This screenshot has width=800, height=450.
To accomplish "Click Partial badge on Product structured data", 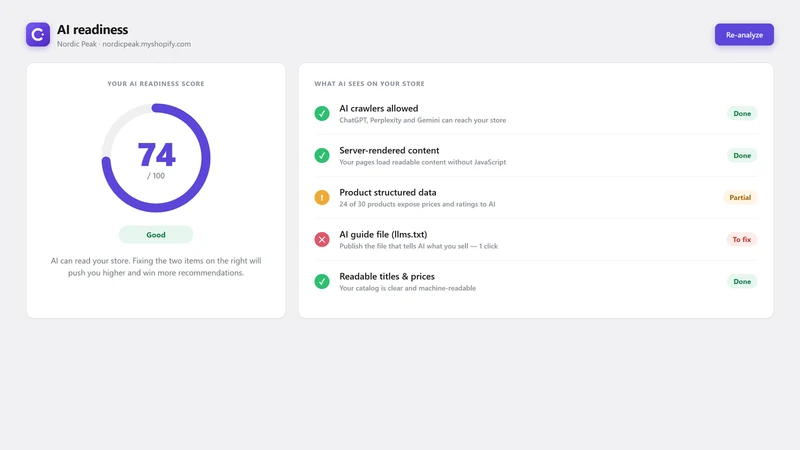I will coord(740,197).
